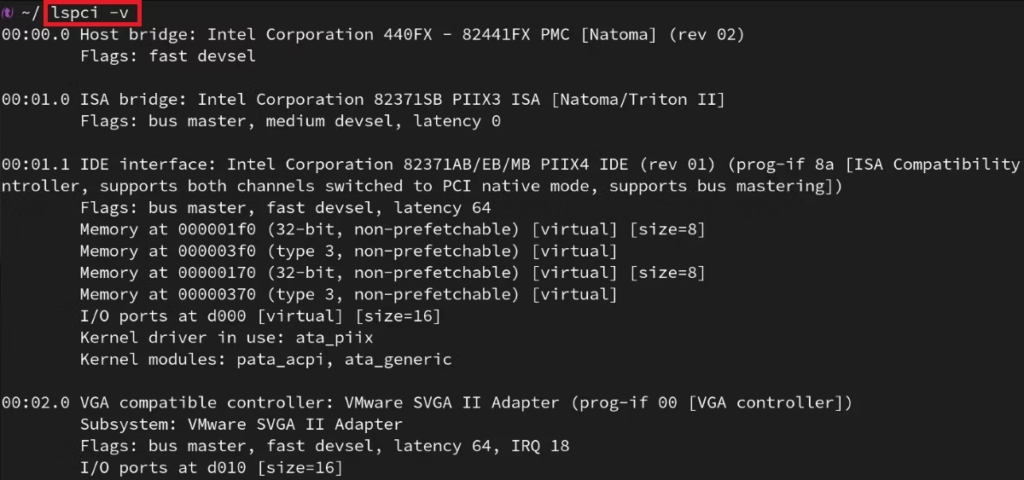Screen dimensions: 1024x480
Task: Click the 'Memory at 000003f0' line
Action: (x=349, y=251)
